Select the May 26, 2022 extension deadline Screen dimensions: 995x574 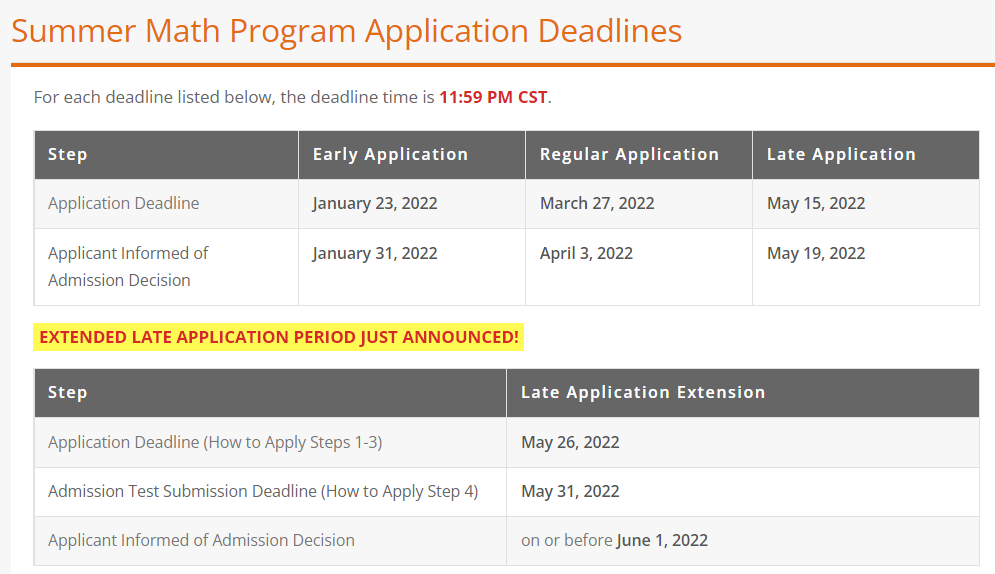(x=570, y=443)
